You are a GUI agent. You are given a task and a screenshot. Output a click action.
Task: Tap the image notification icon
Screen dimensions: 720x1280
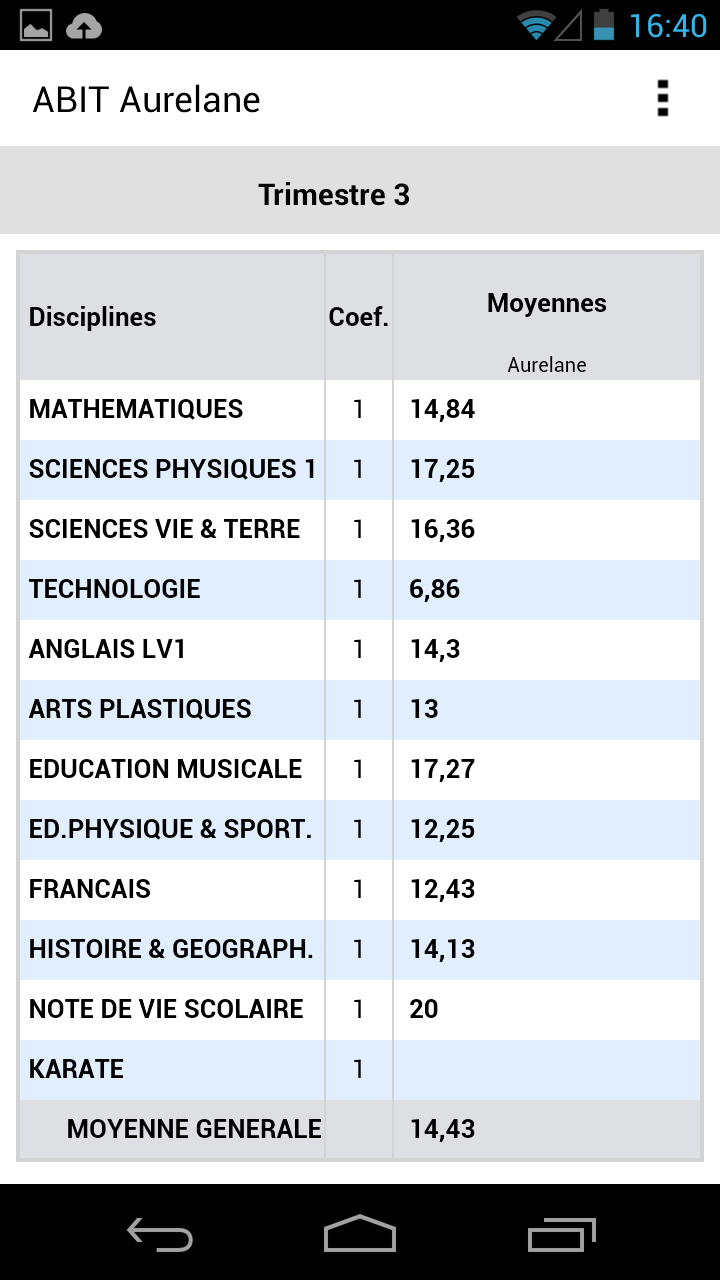point(36,26)
